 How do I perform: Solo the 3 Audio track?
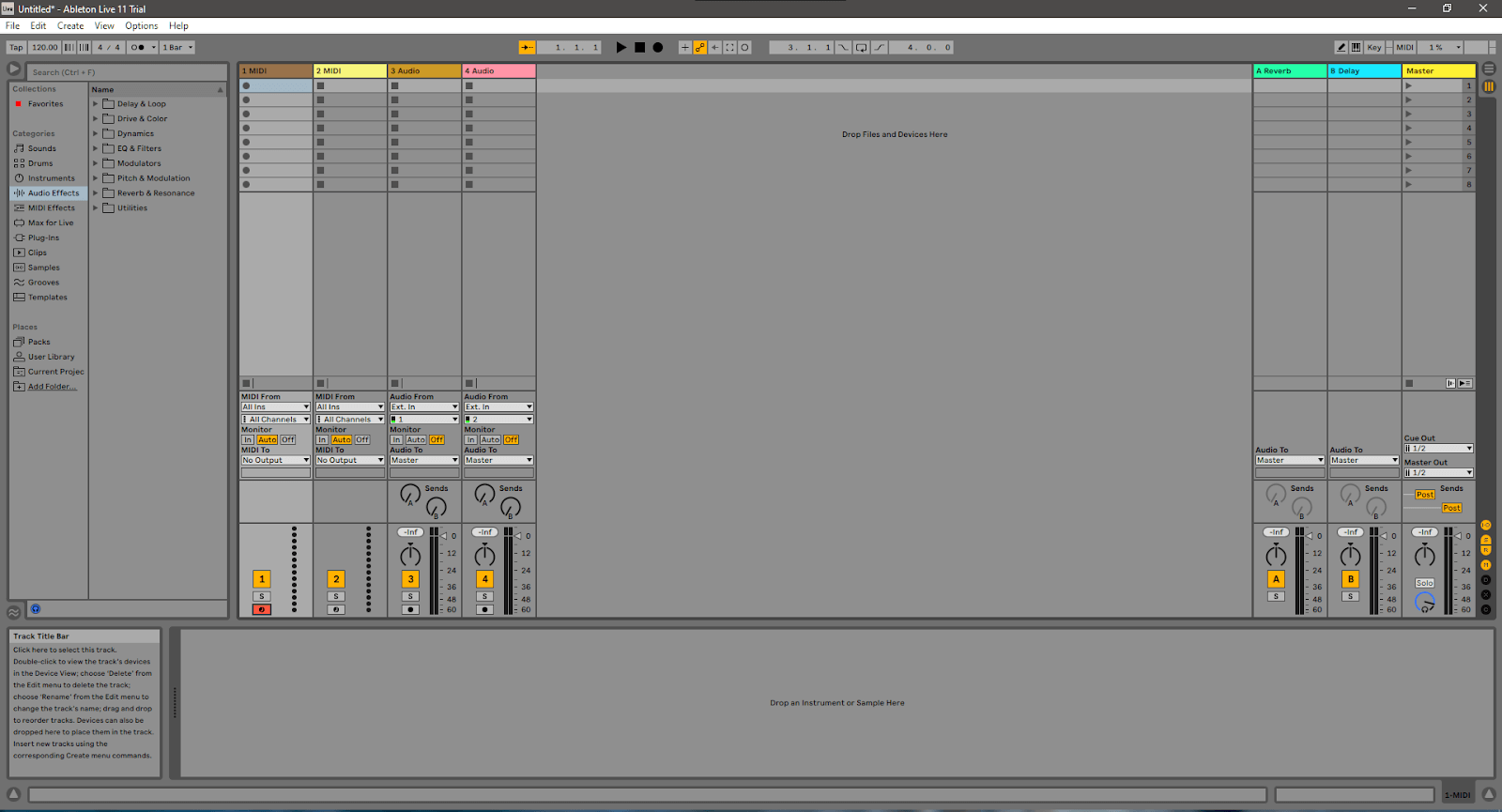point(410,596)
